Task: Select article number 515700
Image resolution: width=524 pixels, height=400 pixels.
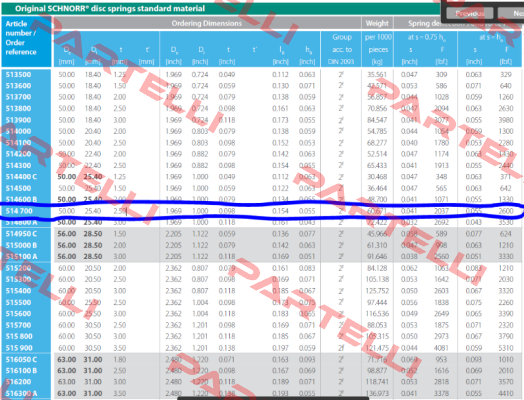Action: click(x=18, y=325)
